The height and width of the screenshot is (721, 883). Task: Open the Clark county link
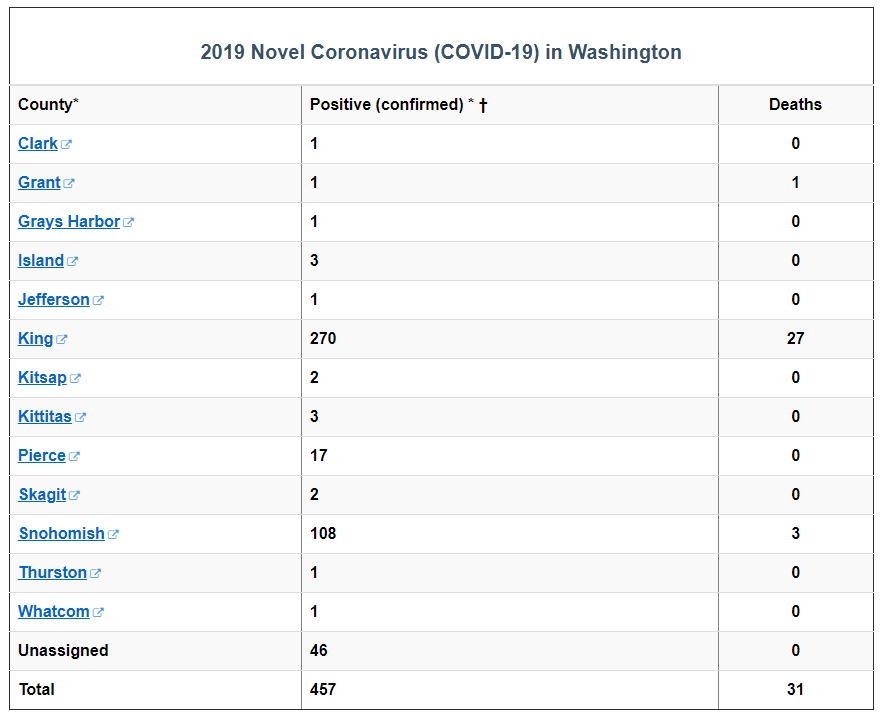tap(37, 143)
